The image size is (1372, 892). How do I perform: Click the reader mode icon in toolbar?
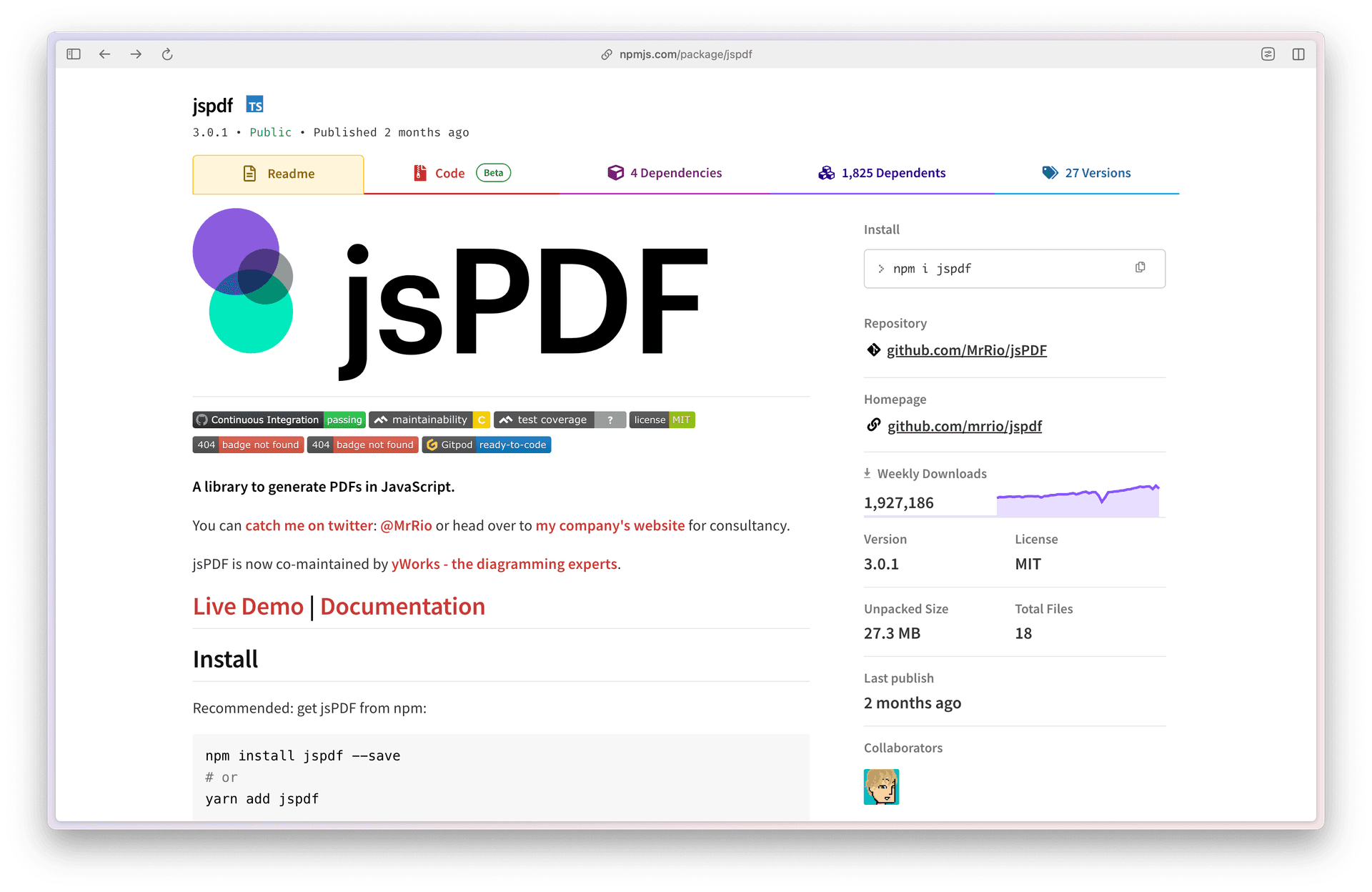1268,54
